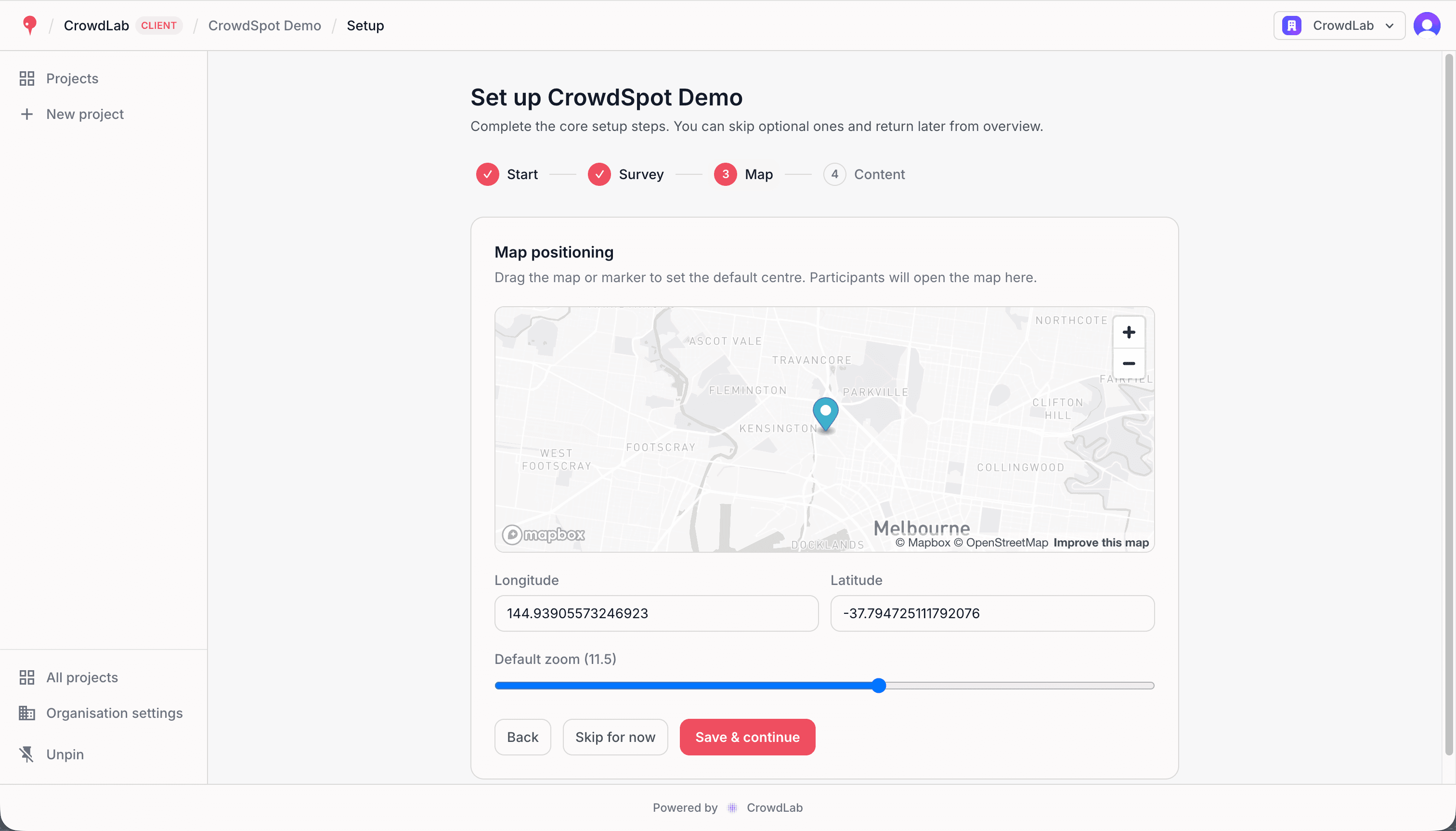
Task: Go to the Start step label
Action: 522,174
